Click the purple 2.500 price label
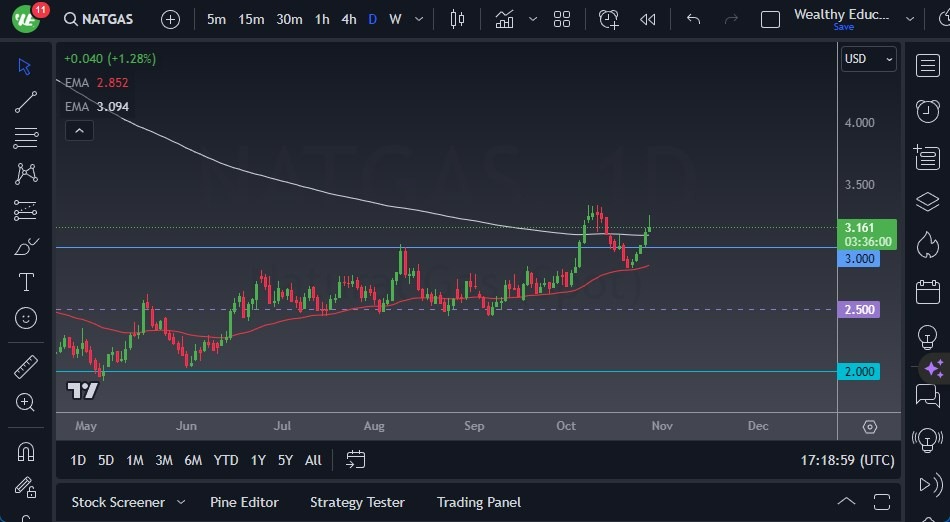Screen dimensions: 950x522 coord(859,310)
